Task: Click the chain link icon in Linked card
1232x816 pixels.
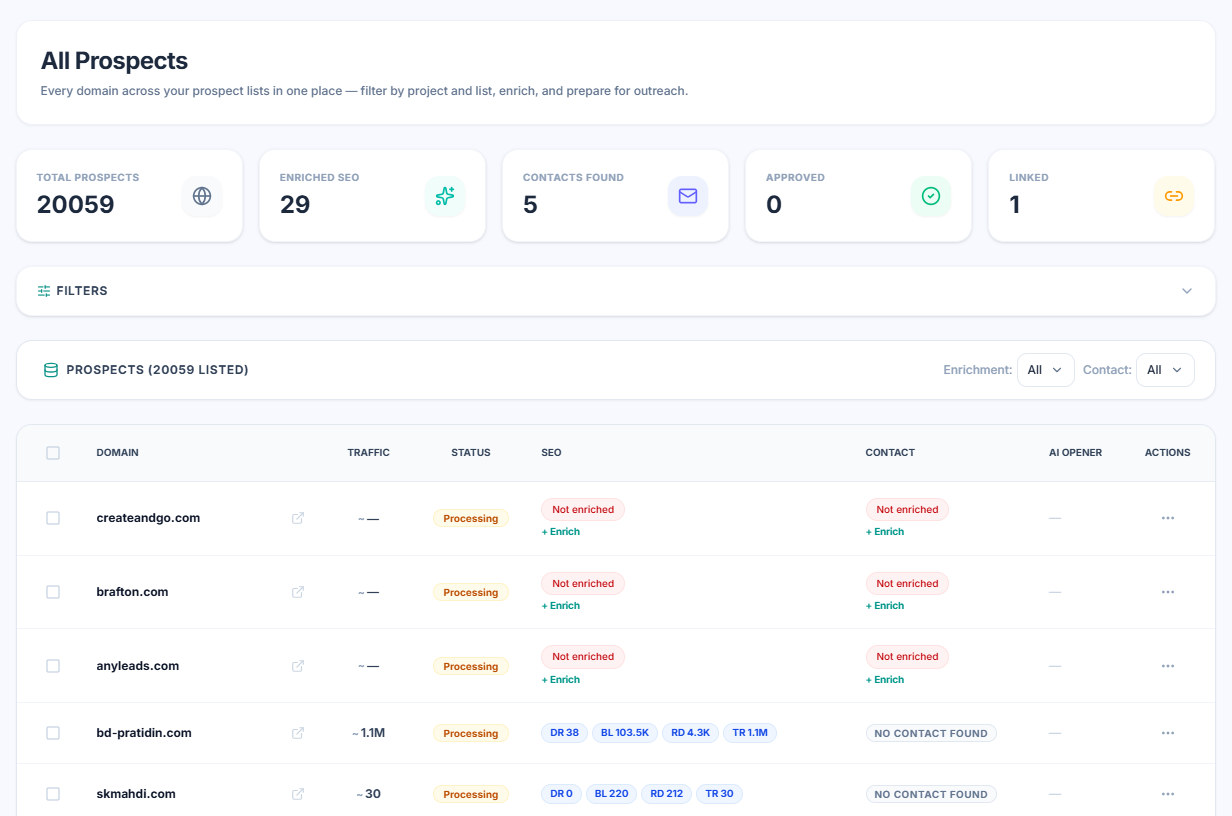Action: [x=1174, y=196]
